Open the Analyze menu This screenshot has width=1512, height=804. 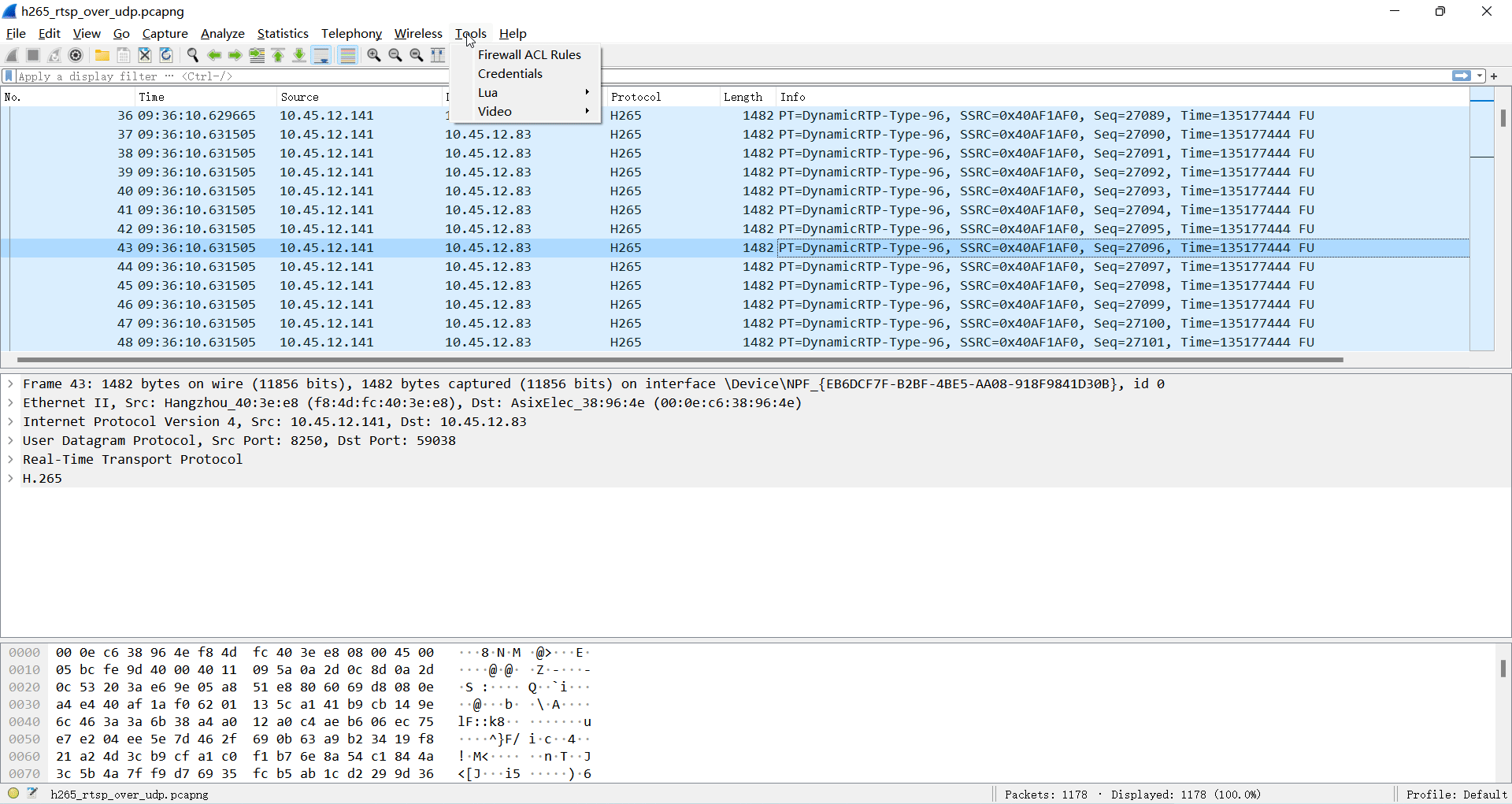point(223,34)
